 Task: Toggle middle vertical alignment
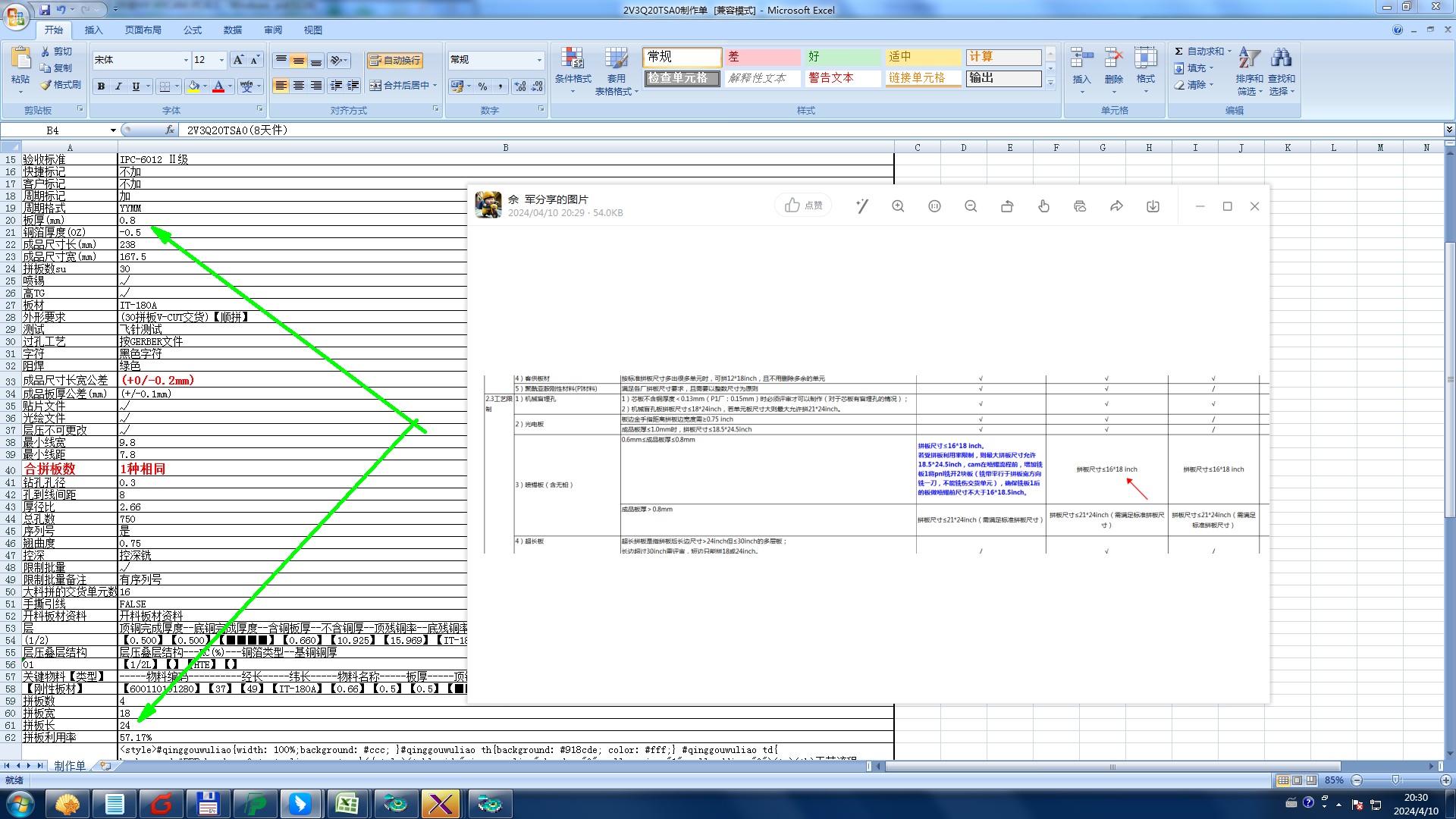pyautogui.click(x=299, y=61)
